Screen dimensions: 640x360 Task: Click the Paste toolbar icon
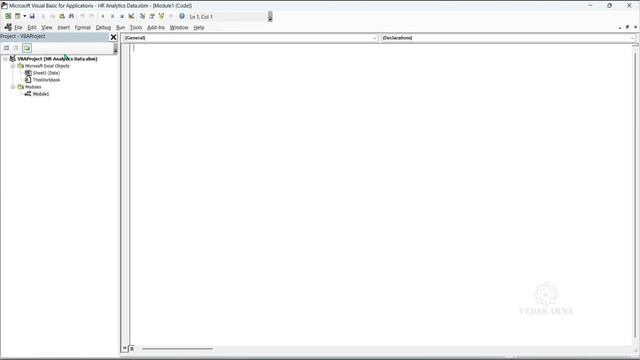point(62,16)
